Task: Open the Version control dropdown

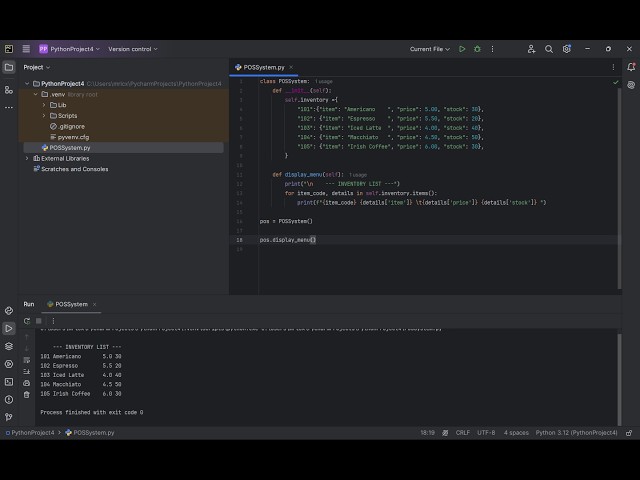Action: coord(133,49)
